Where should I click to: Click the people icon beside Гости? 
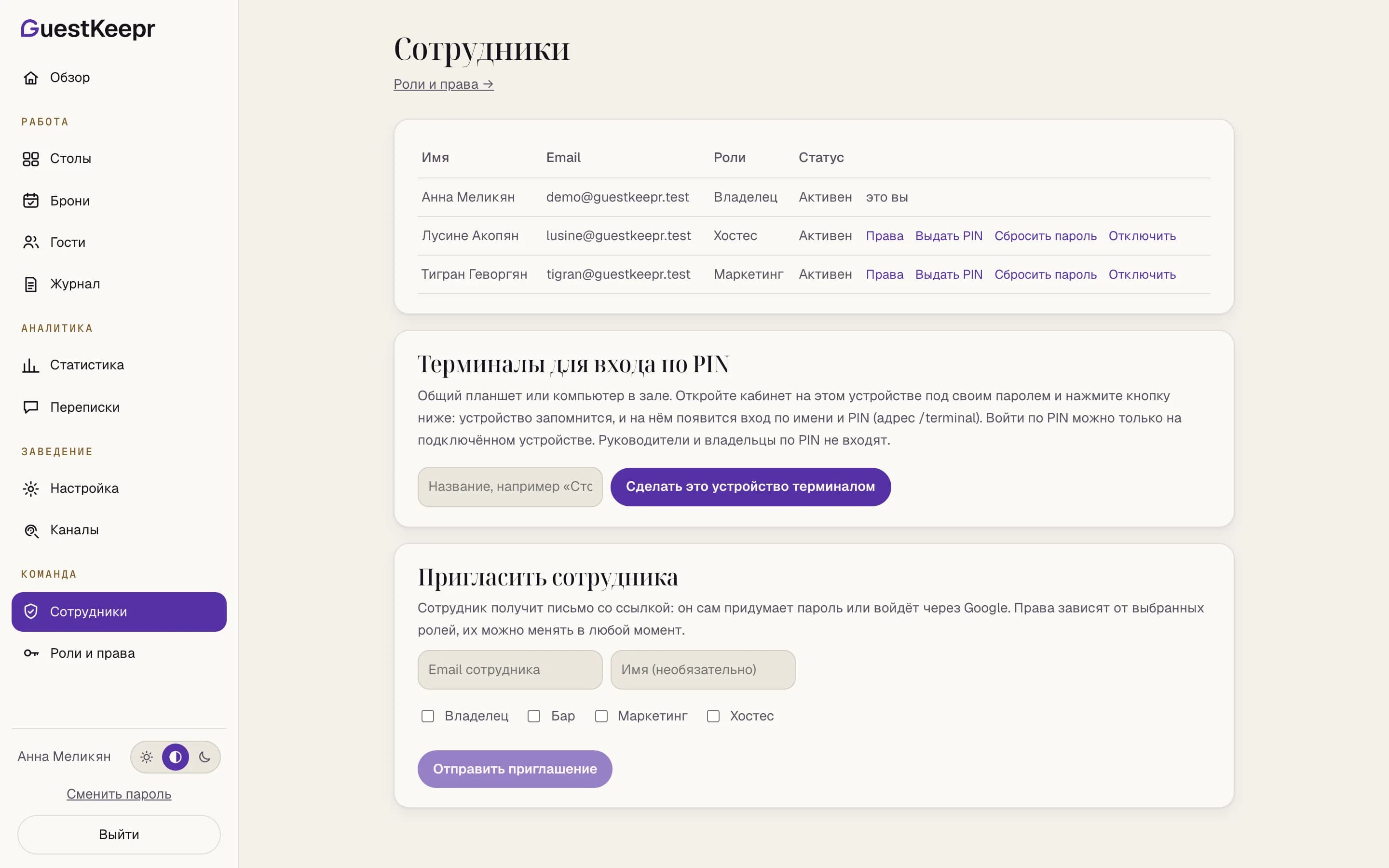[31, 242]
